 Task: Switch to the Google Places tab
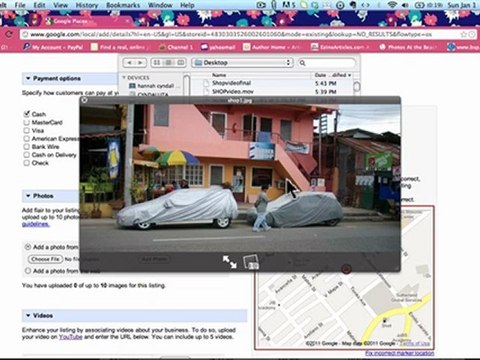point(87,21)
